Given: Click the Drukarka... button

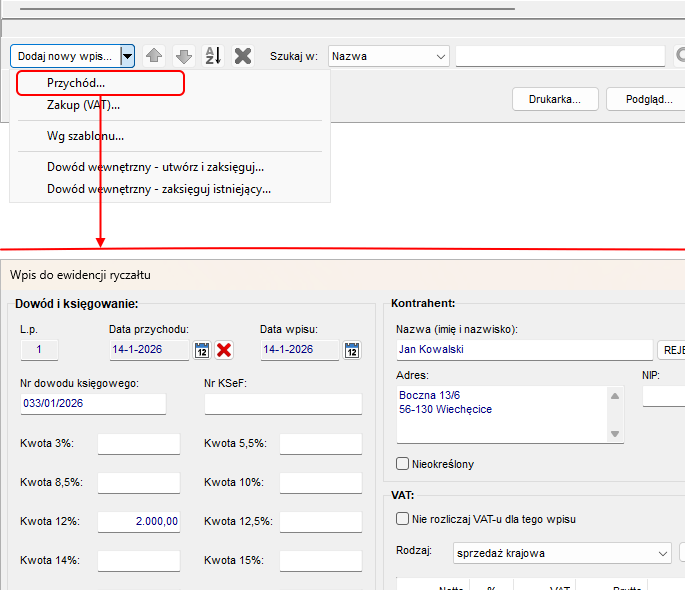Looking at the screenshot, I should click(555, 100).
